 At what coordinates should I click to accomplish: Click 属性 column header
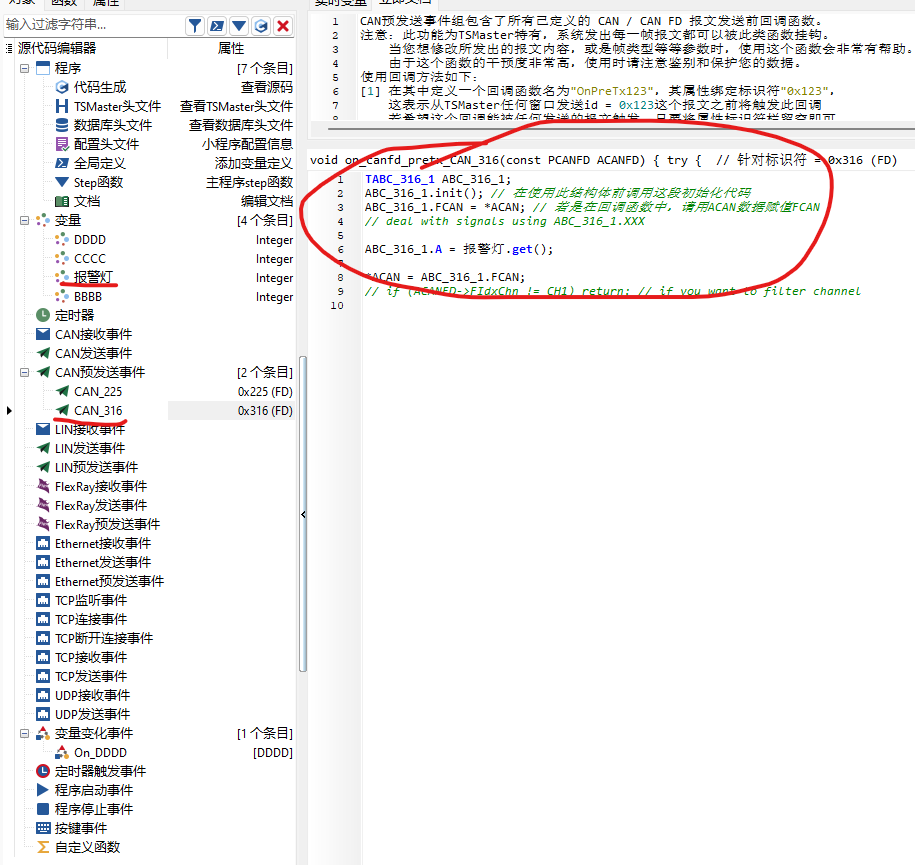pyautogui.click(x=231, y=48)
